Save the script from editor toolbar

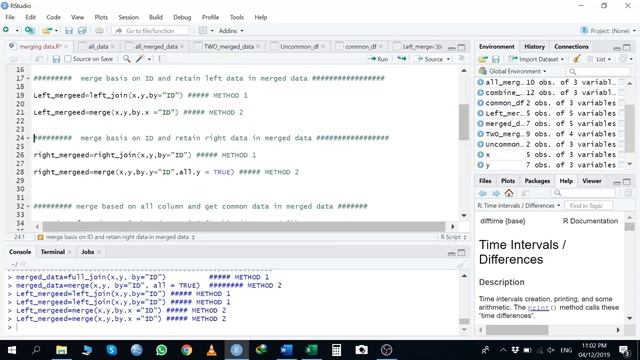click(56, 59)
